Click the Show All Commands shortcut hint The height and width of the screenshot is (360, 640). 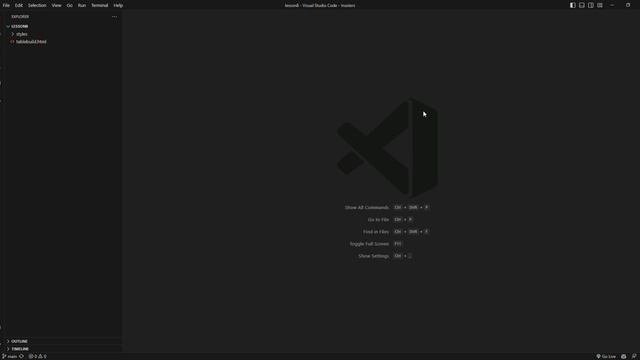387,207
